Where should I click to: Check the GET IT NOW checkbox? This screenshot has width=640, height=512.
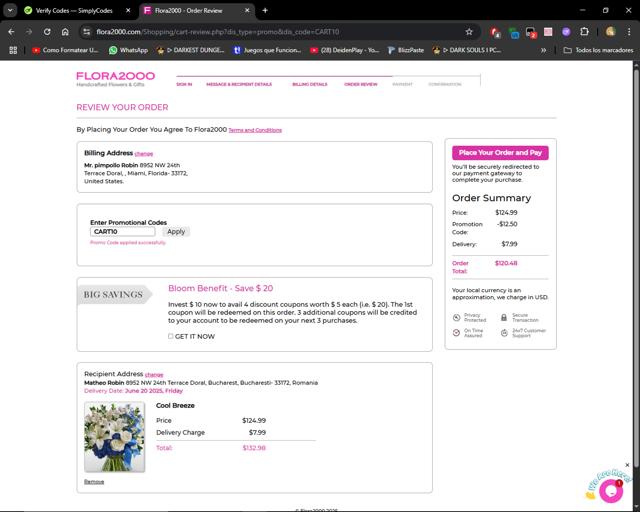[171, 336]
